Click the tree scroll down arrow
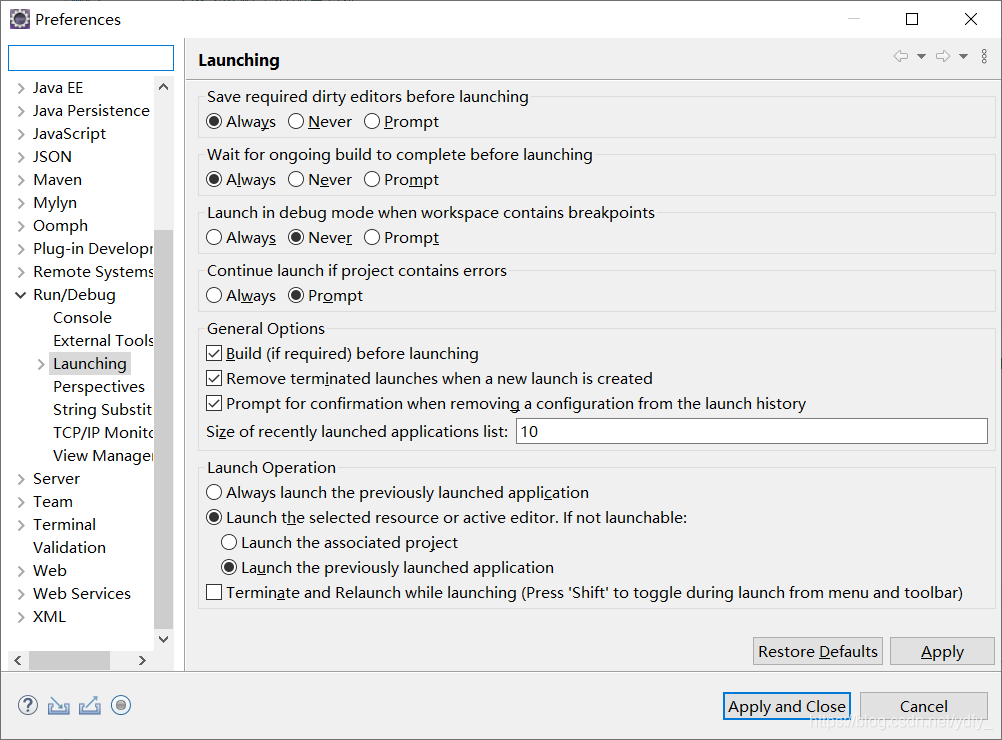The width and height of the screenshot is (1002, 740). click(164, 639)
